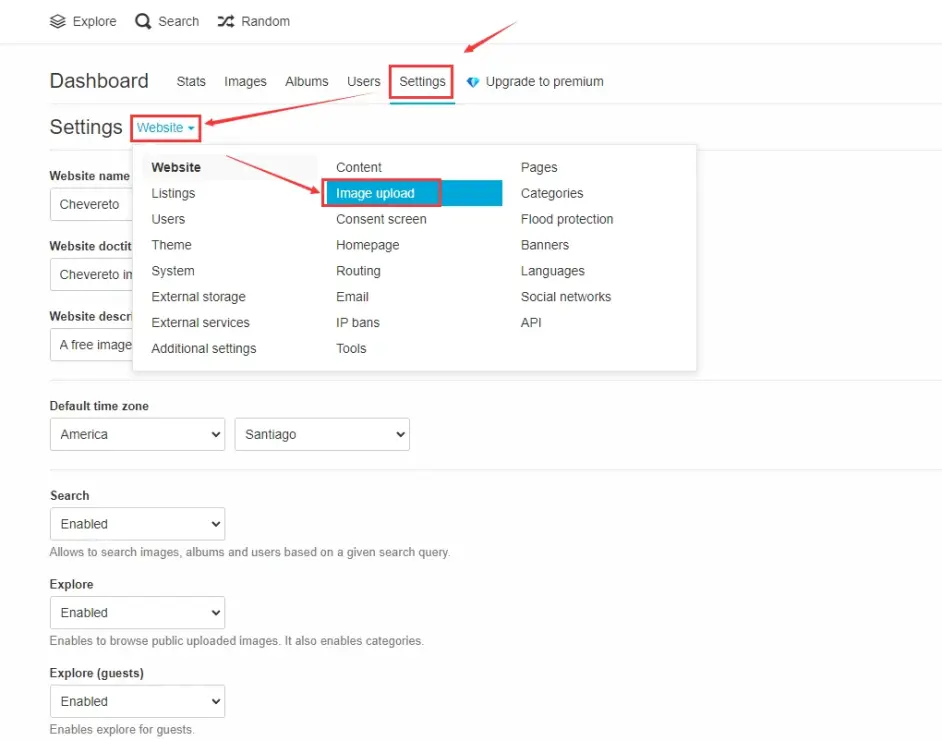Click the Search magnifier icon

coord(144,21)
